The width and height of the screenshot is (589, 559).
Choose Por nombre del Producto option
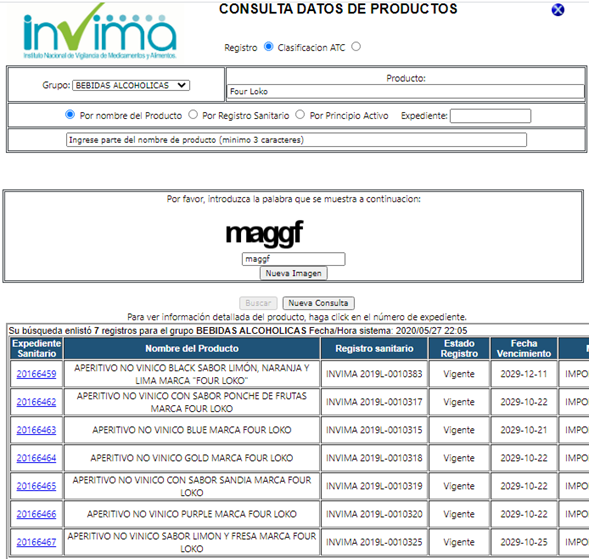[x=70, y=114]
